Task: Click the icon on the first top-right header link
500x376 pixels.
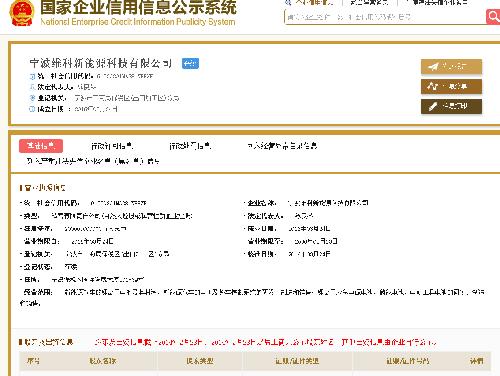Action: click(x=288, y=2)
